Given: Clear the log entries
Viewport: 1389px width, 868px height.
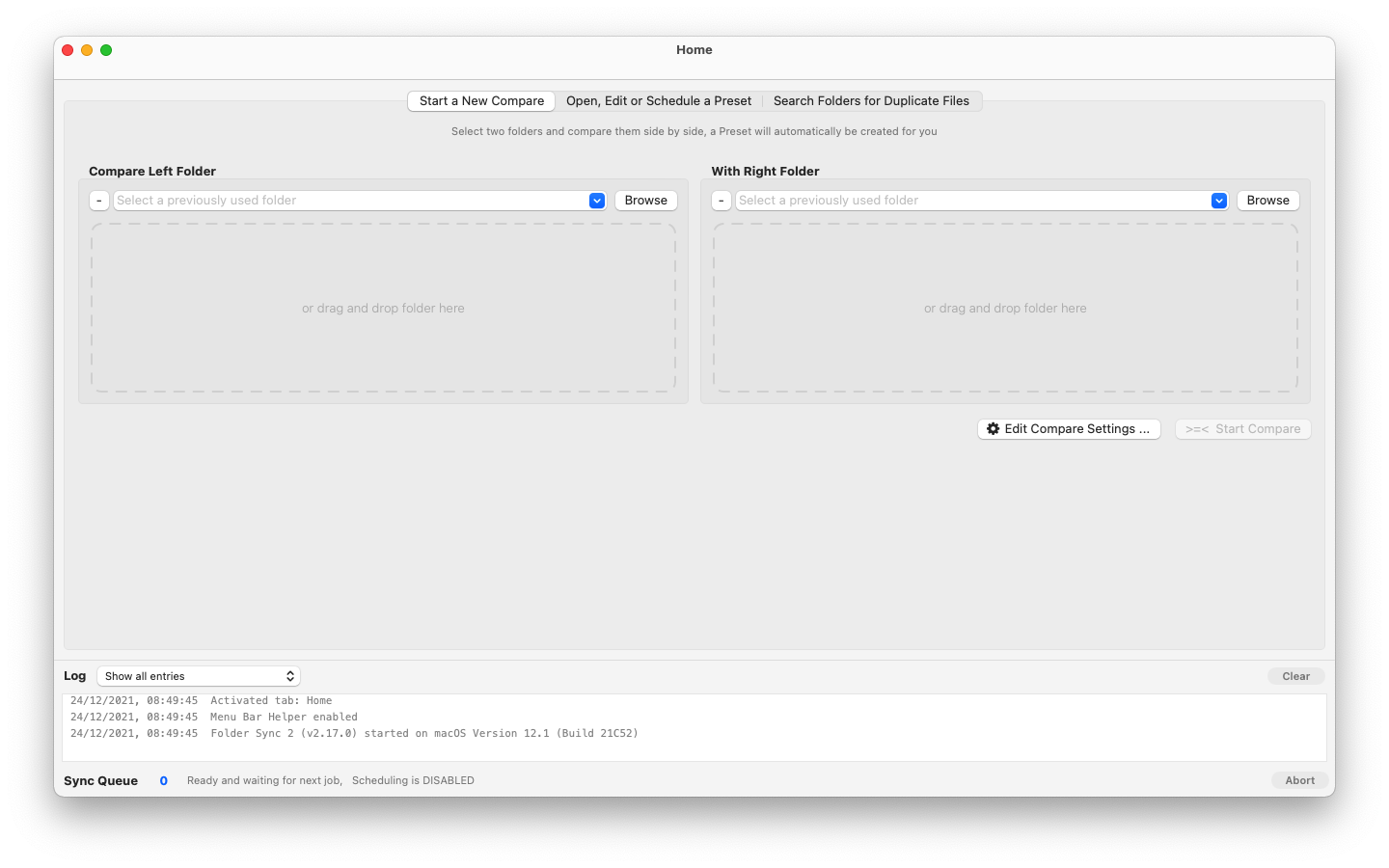Looking at the screenshot, I should 1295,676.
